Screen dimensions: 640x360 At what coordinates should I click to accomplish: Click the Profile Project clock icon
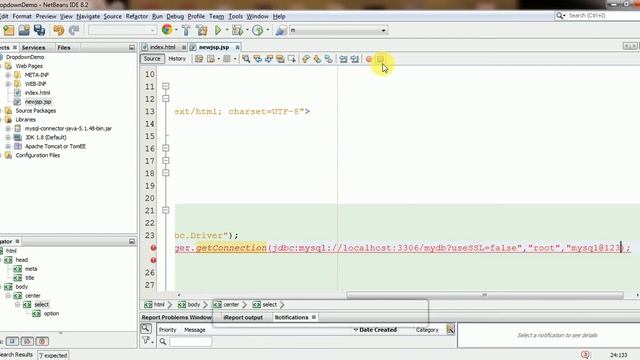257,30
